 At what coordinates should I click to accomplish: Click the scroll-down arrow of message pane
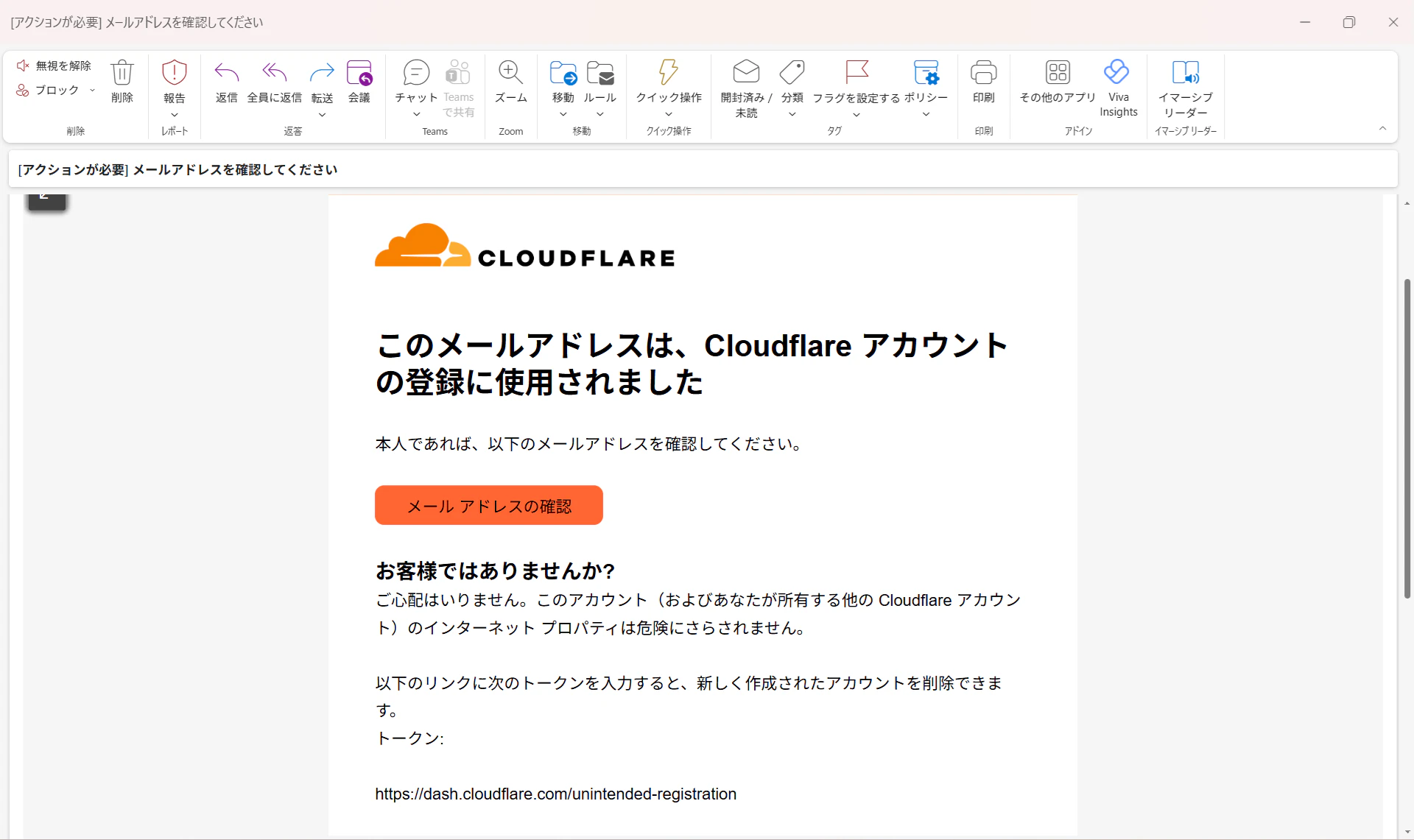[1407, 832]
